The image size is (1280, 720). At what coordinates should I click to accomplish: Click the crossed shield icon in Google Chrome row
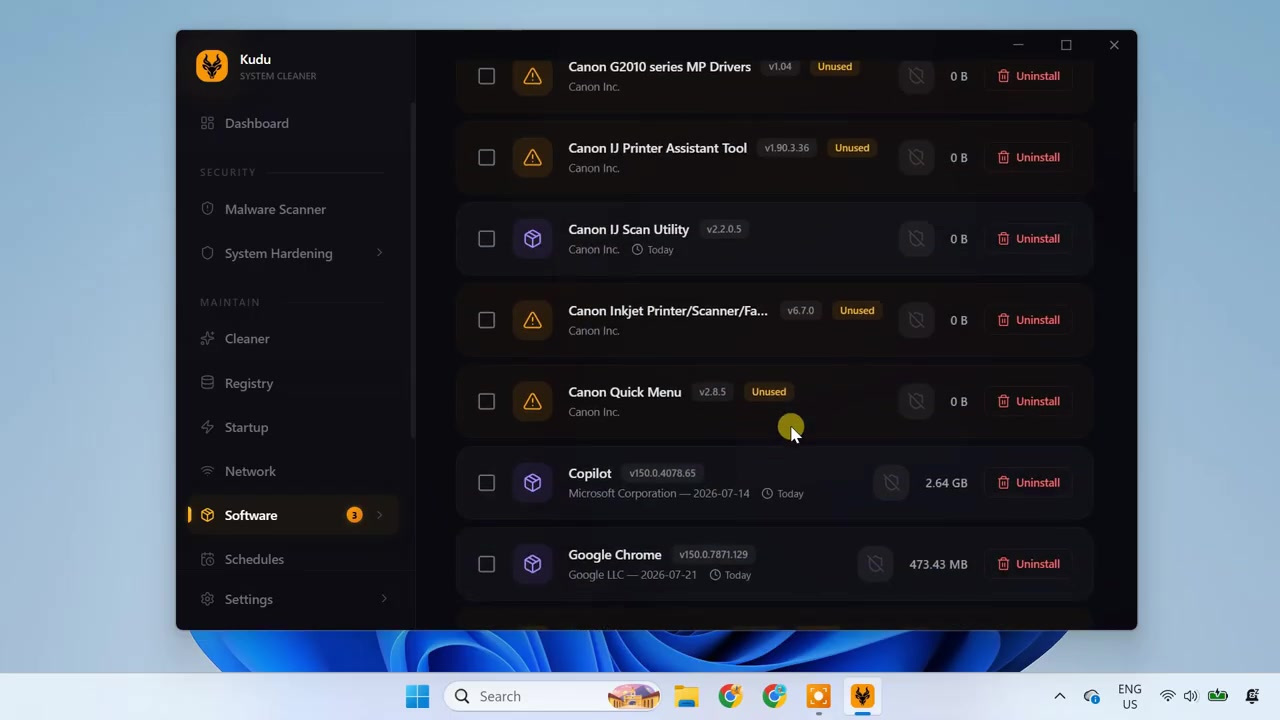point(875,564)
